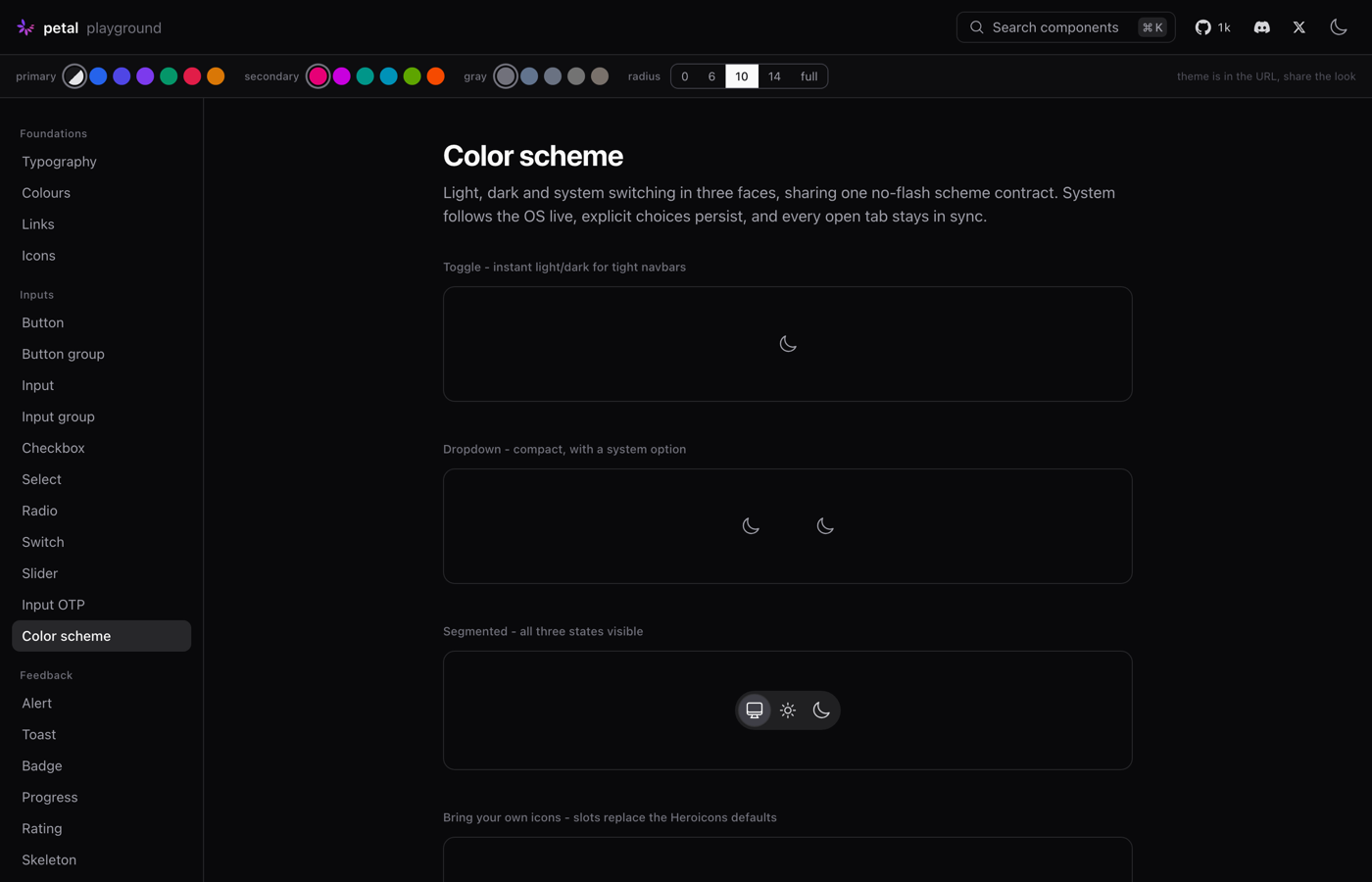Click the 1k GitHub star count
Image resolution: width=1372 pixels, height=882 pixels.
tap(1224, 27)
